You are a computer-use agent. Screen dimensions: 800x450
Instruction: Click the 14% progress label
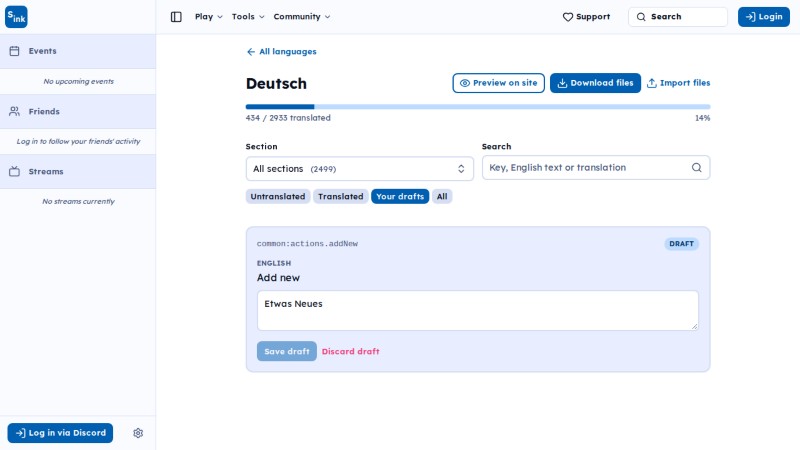(x=703, y=118)
